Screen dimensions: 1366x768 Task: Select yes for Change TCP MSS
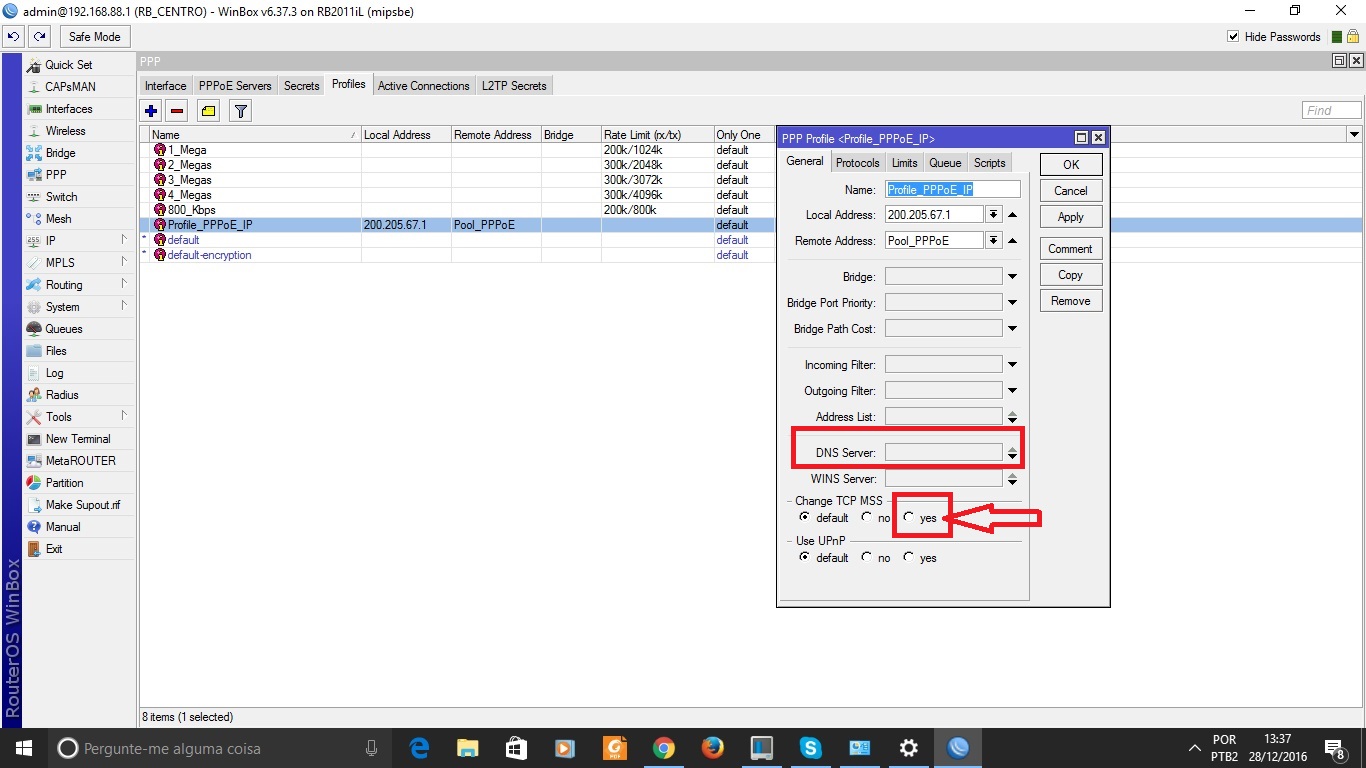pos(909,518)
